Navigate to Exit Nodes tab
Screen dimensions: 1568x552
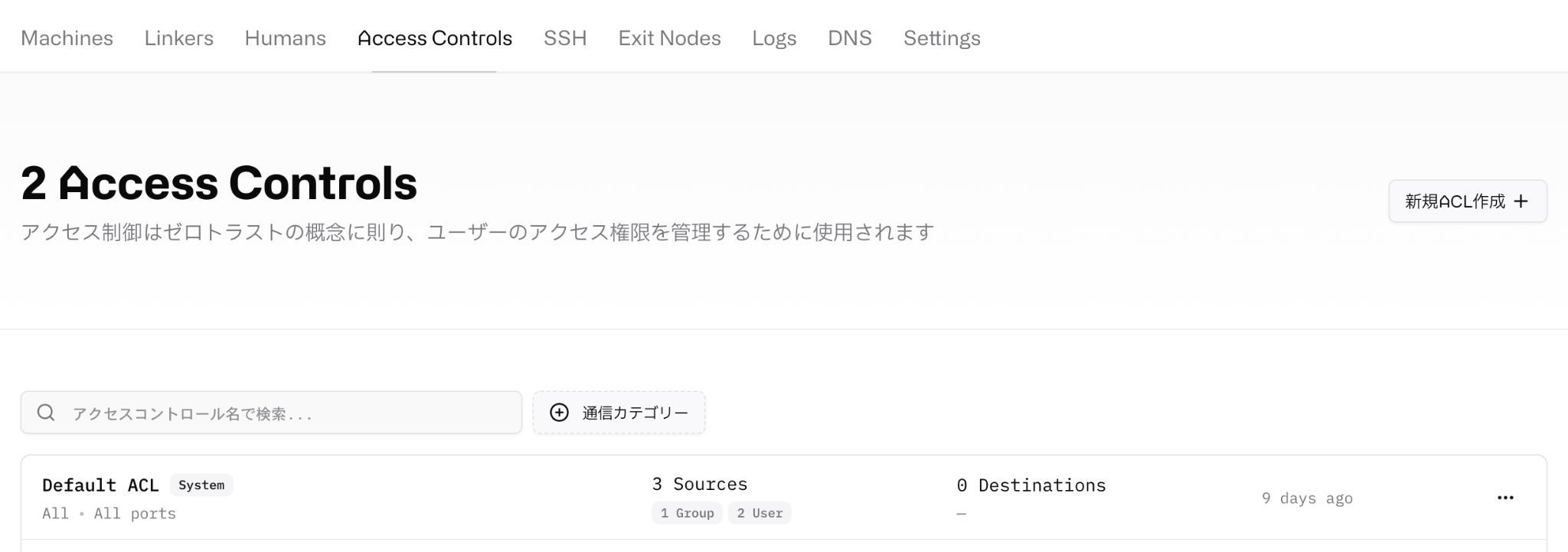(x=670, y=38)
